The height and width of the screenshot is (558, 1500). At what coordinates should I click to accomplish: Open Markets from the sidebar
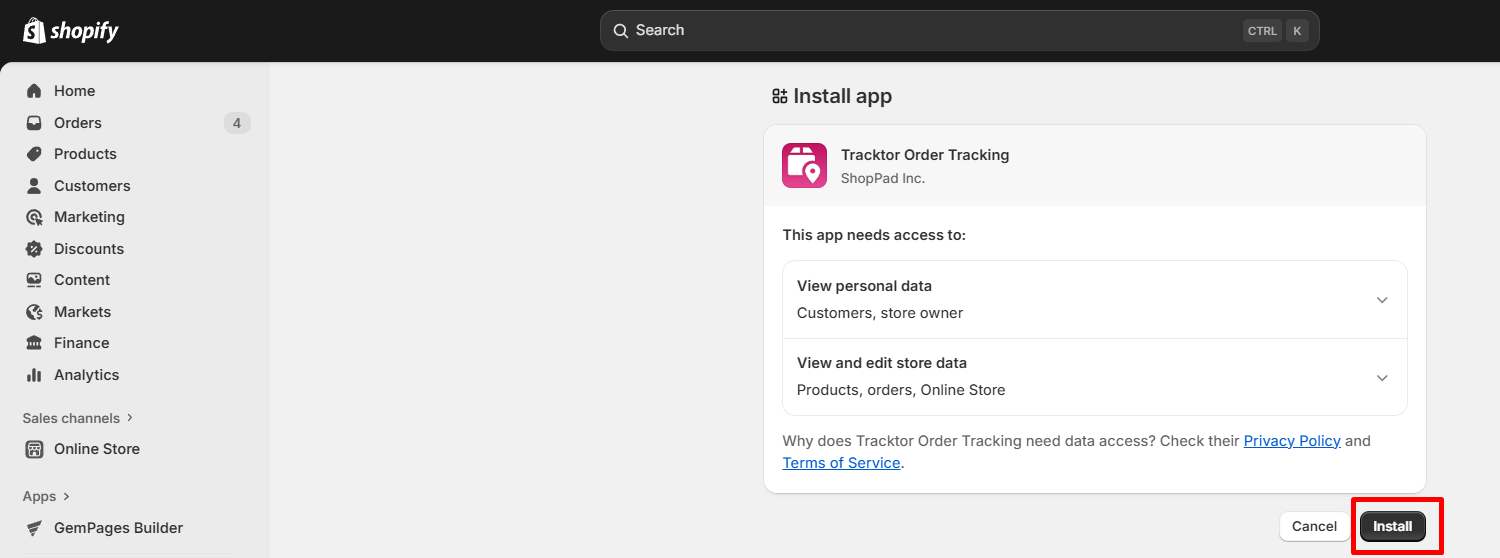(x=82, y=312)
